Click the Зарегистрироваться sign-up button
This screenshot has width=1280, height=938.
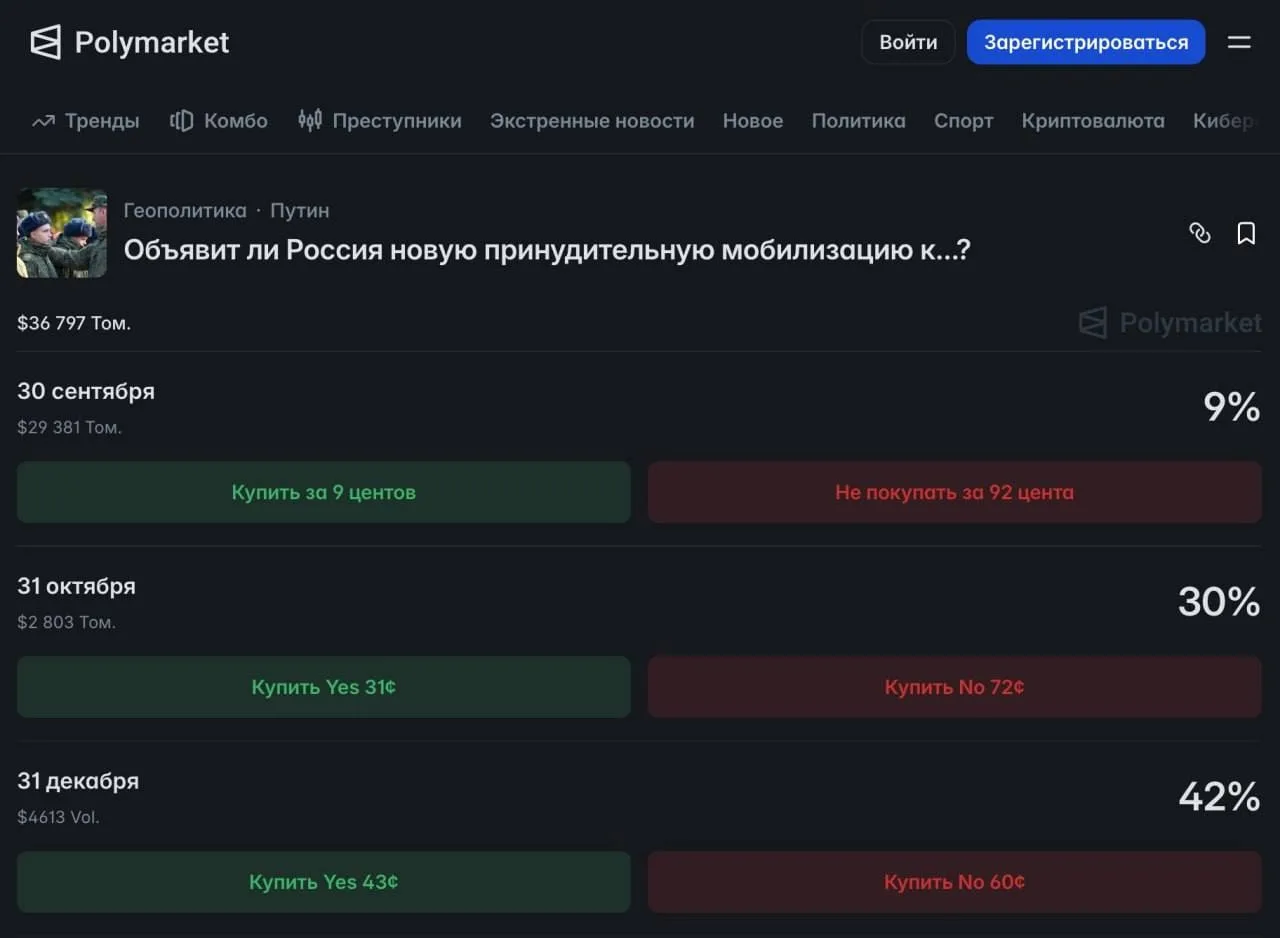click(x=1086, y=42)
